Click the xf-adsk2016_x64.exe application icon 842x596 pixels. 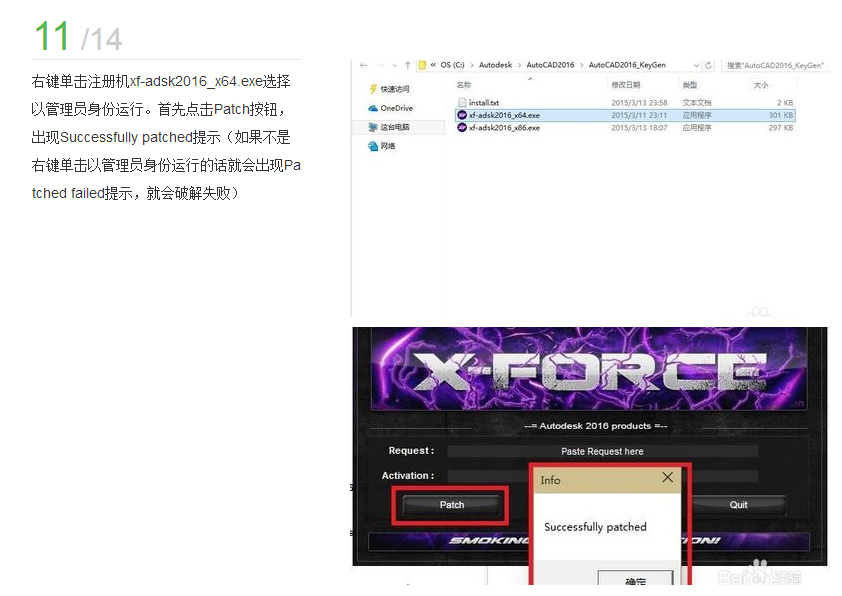pyautogui.click(x=462, y=115)
